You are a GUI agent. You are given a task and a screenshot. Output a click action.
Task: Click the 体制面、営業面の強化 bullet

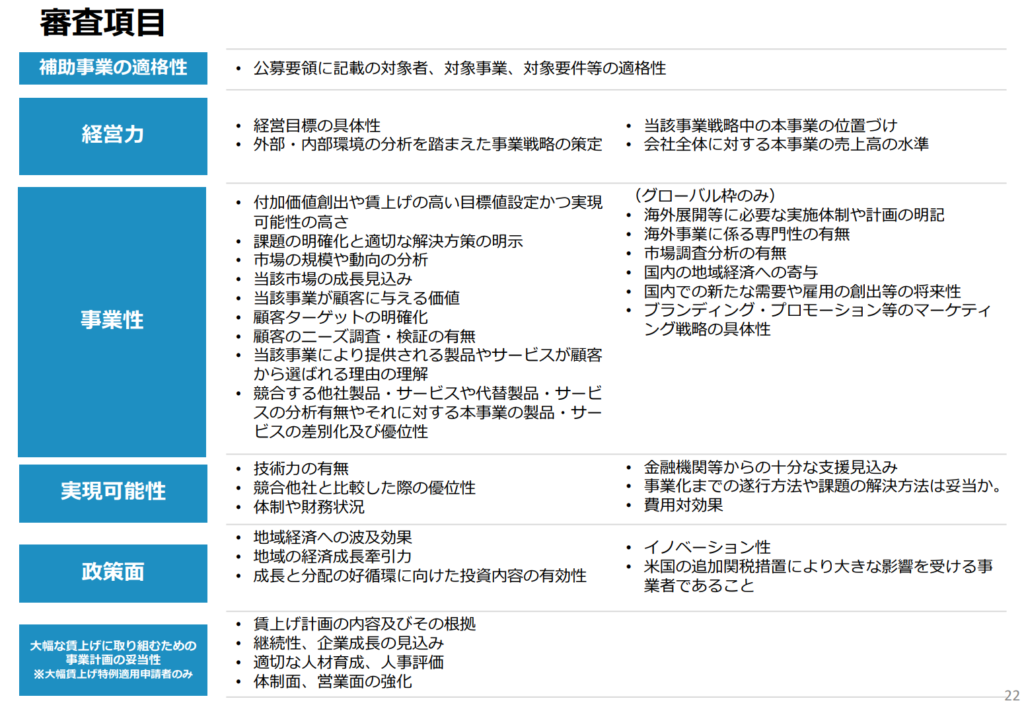pyautogui.click(x=333, y=682)
